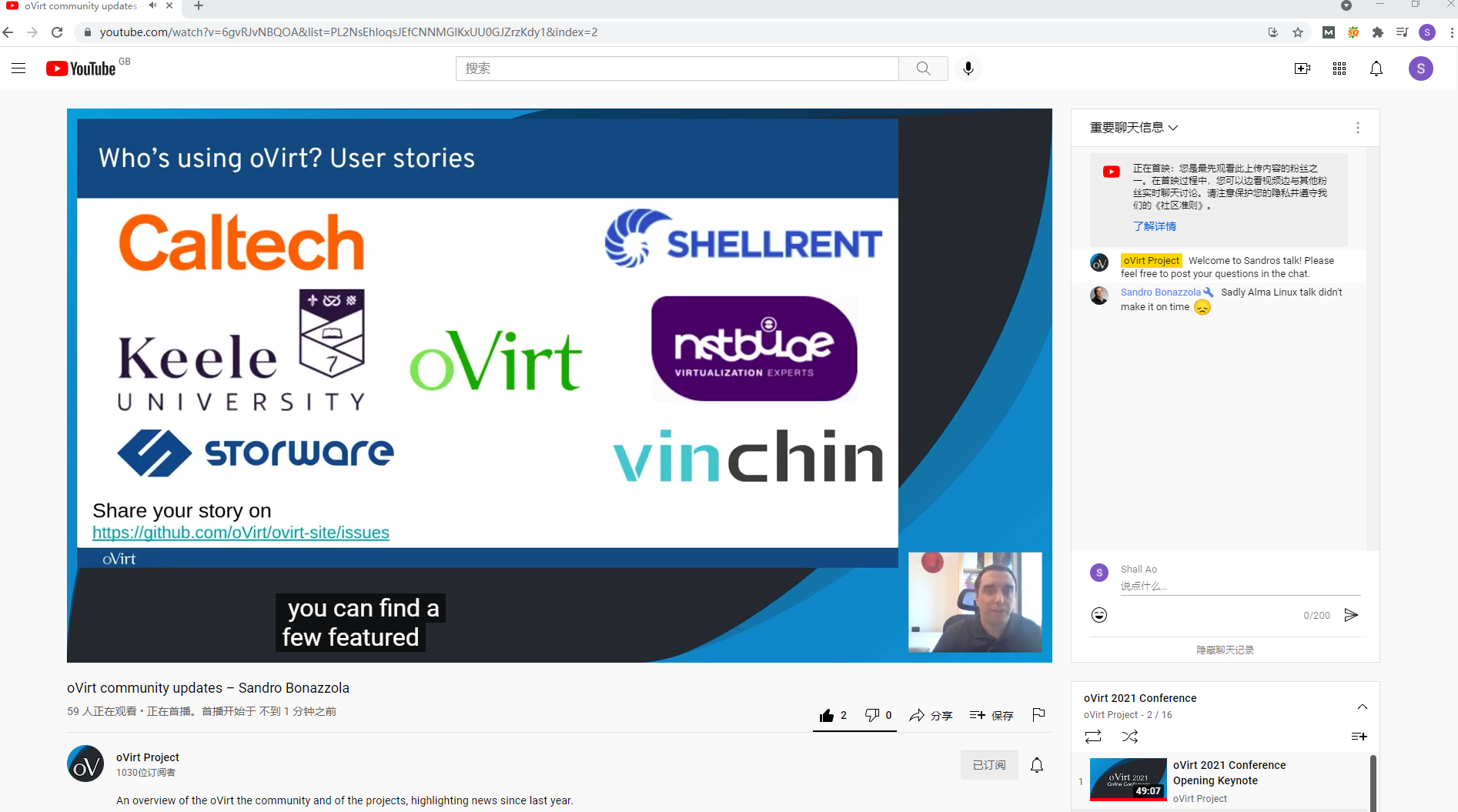The image size is (1458, 812).
Task: Share the video
Action: (x=931, y=715)
